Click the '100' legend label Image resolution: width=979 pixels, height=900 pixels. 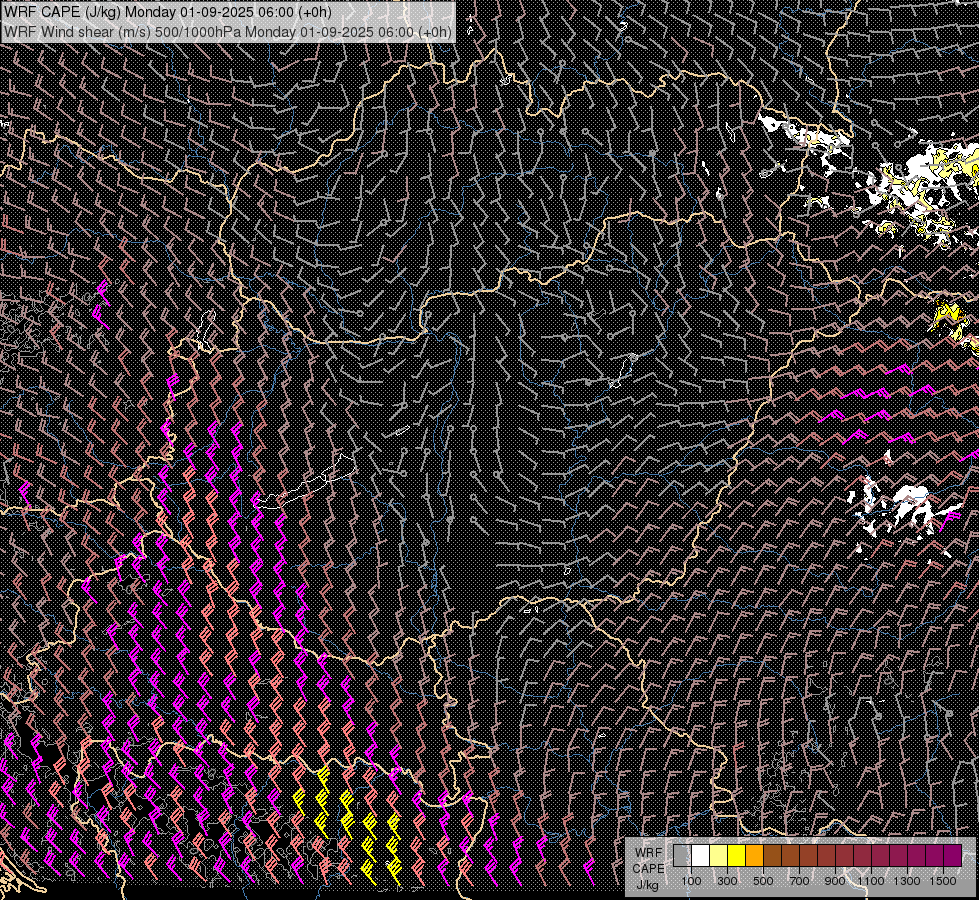[x=691, y=881]
